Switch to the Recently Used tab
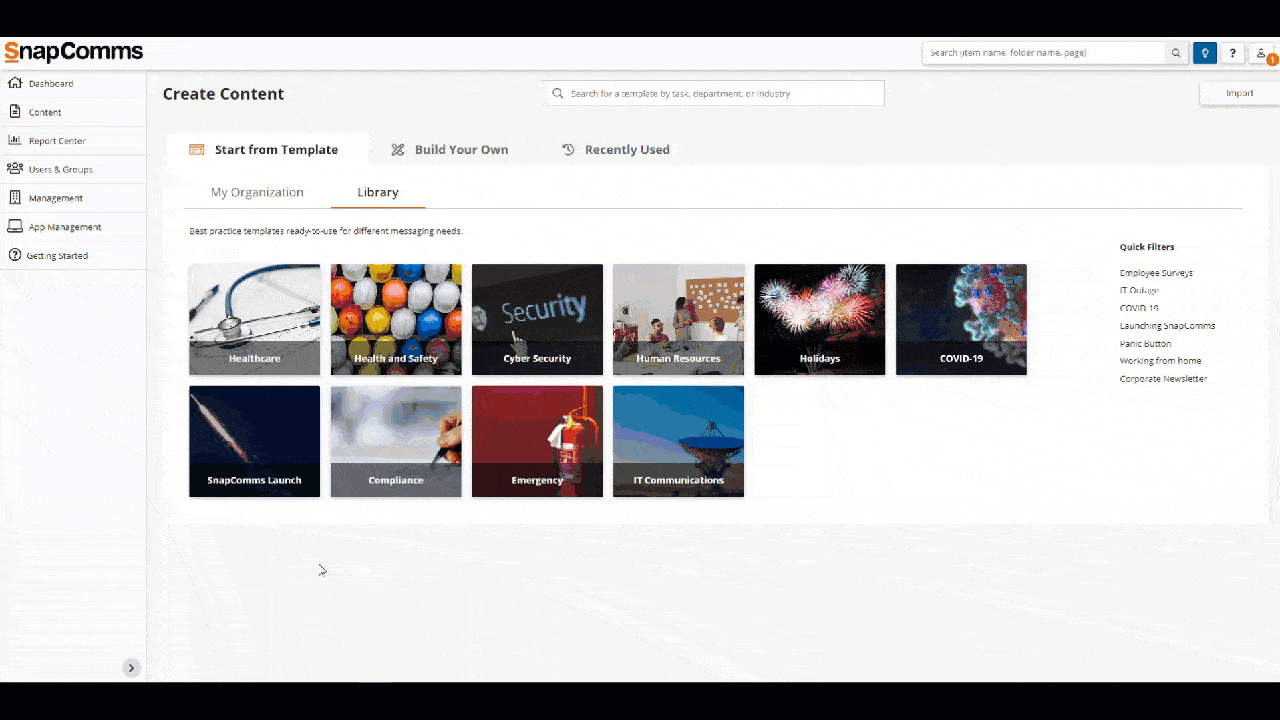The height and width of the screenshot is (720, 1280). pos(616,150)
